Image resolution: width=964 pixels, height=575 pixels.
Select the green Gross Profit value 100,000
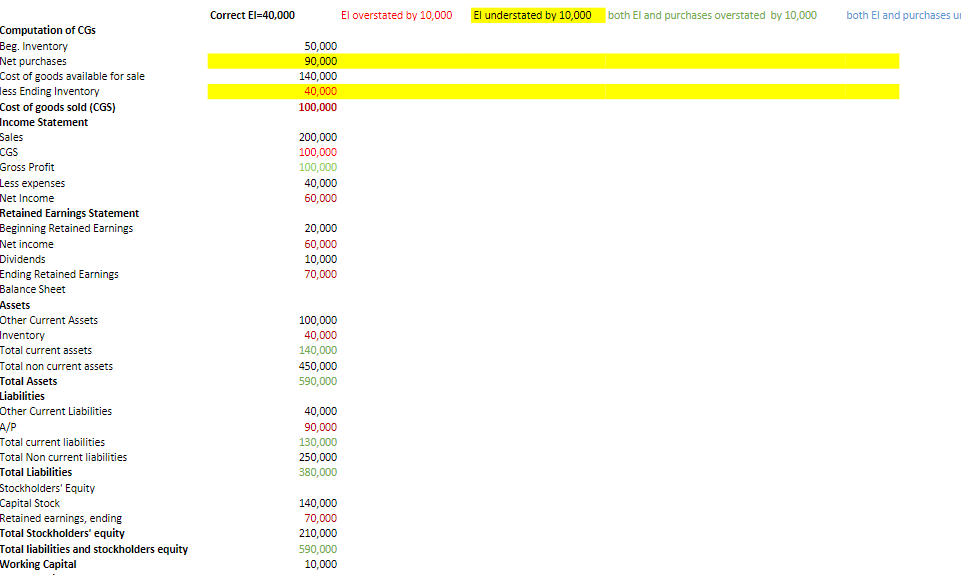(x=318, y=167)
